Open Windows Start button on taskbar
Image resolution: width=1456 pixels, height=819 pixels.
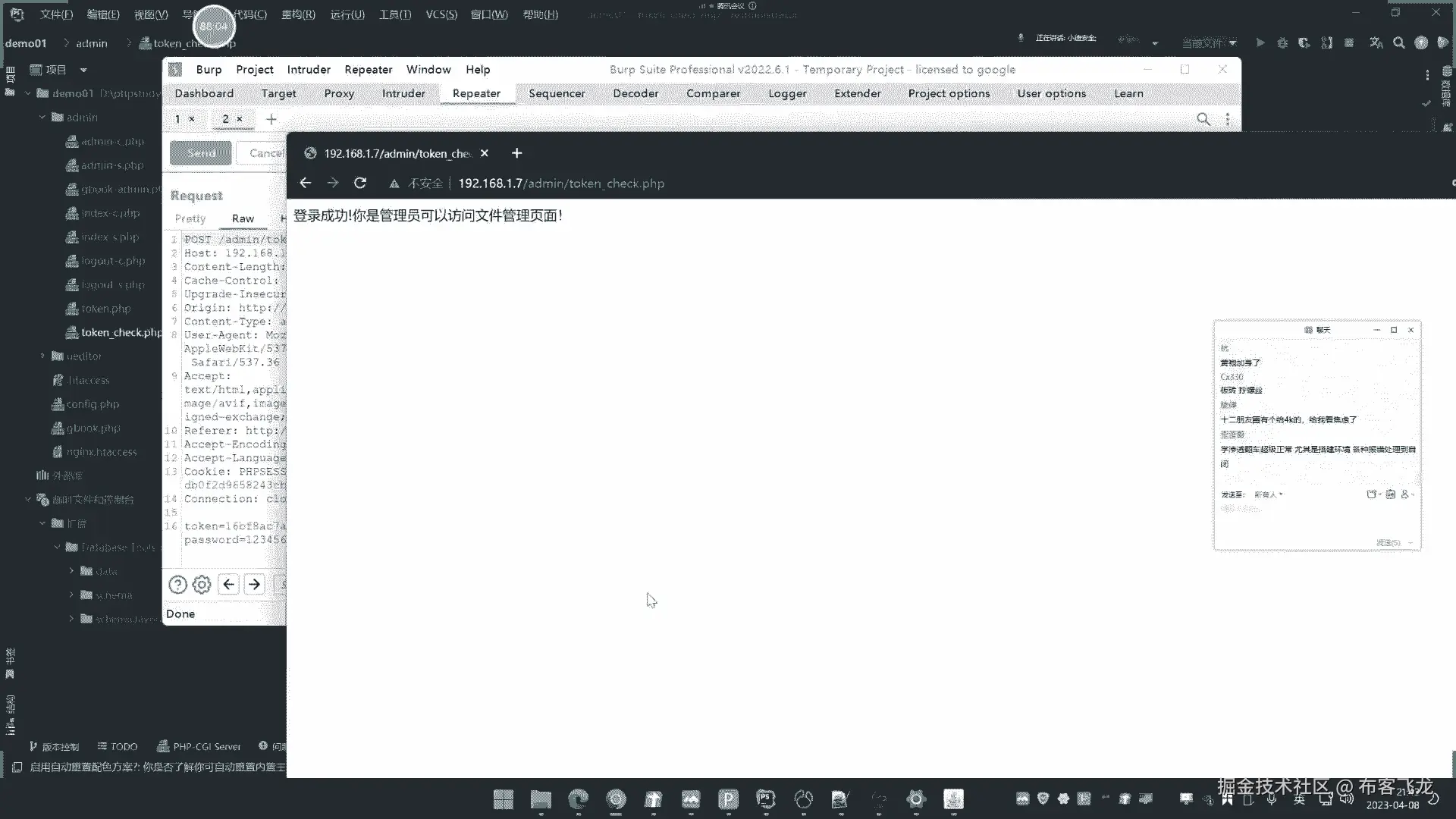[503, 799]
